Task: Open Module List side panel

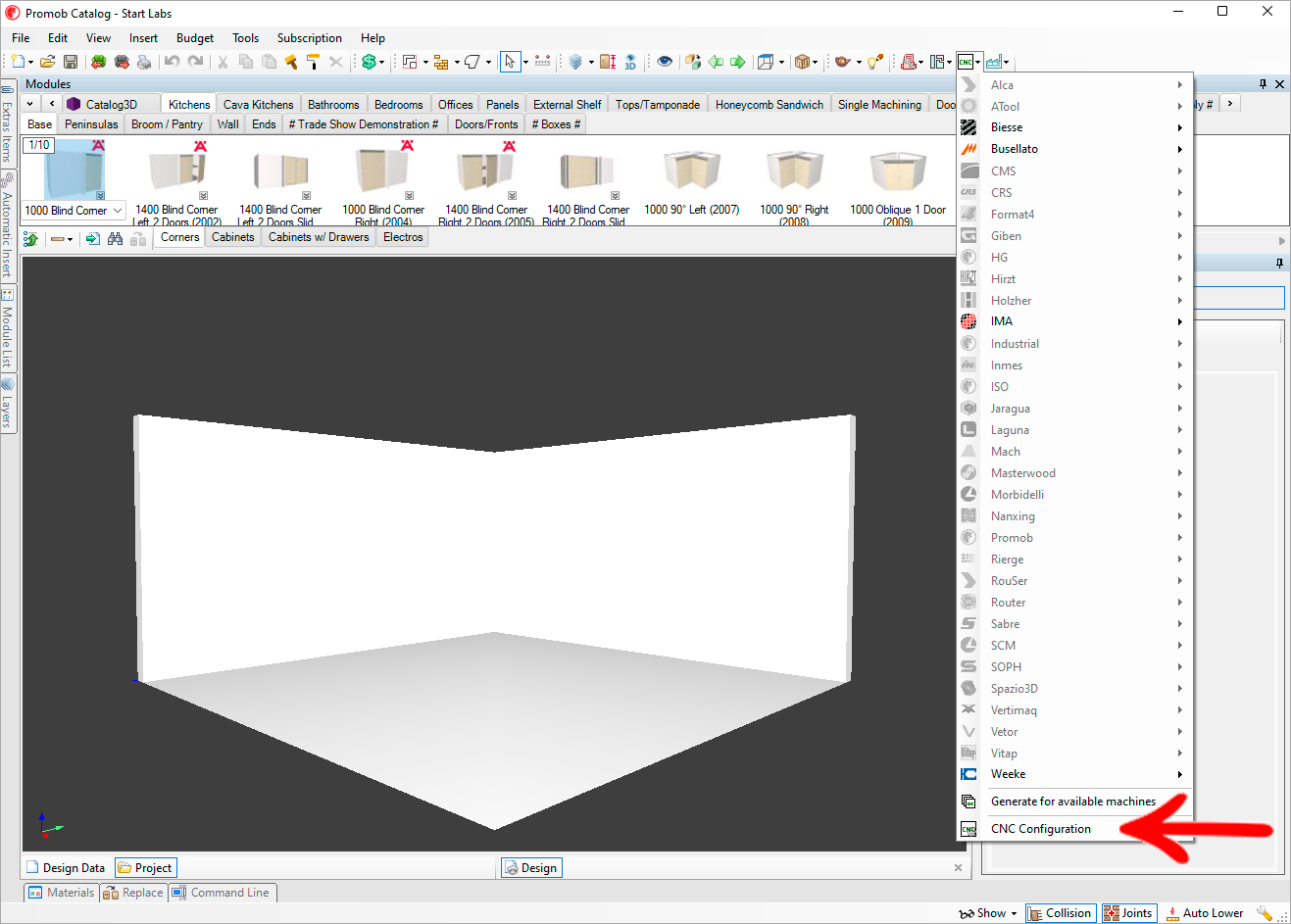Action: pyautogui.click(x=7, y=328)
